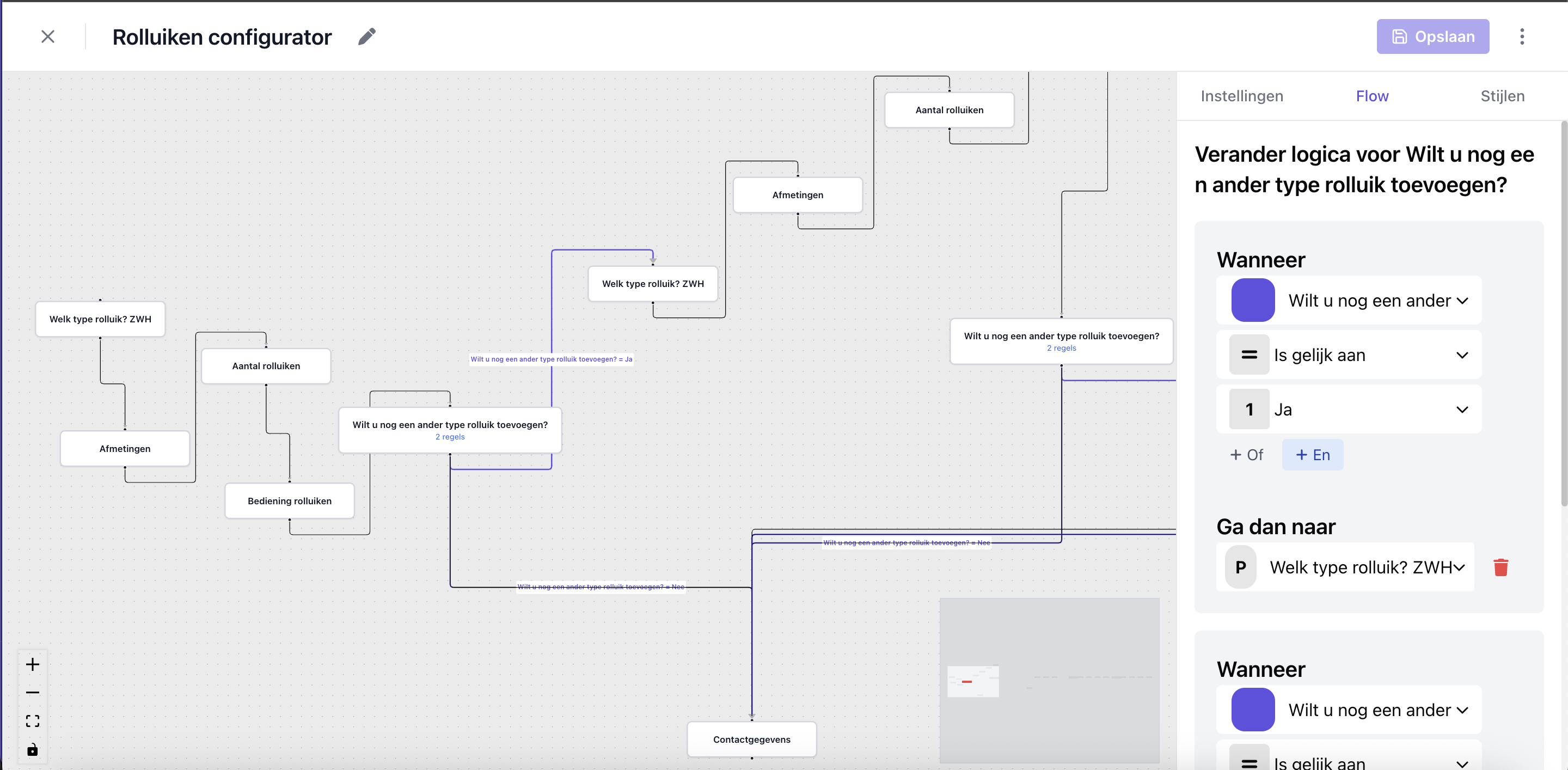Fit the flow to the screen
The width and height of the screenshot is (1568, 770).
pyautogui.click(x=32, y=720)
